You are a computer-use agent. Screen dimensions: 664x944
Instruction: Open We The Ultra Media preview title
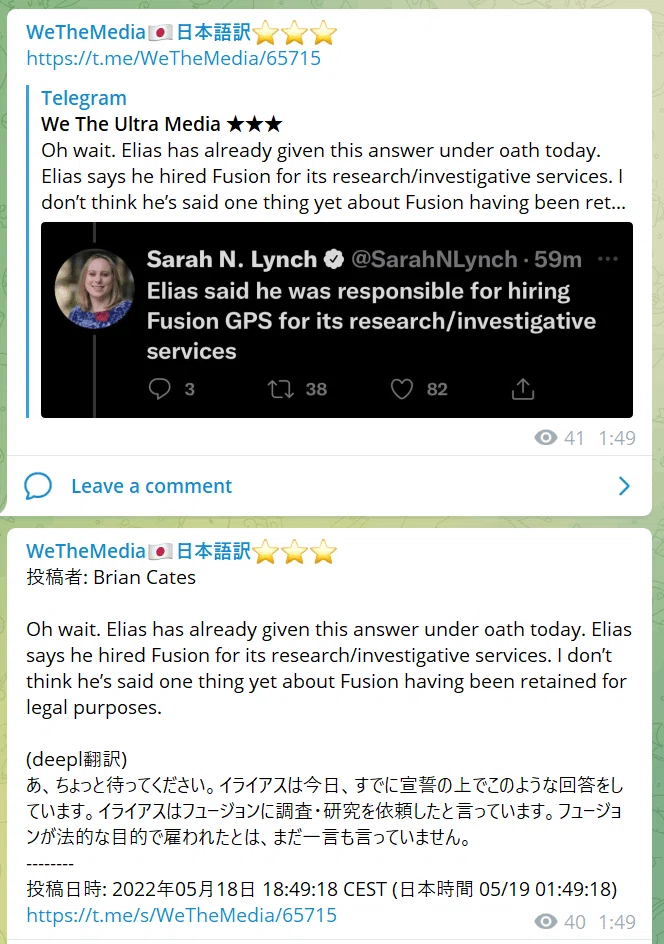click(161, 124)
